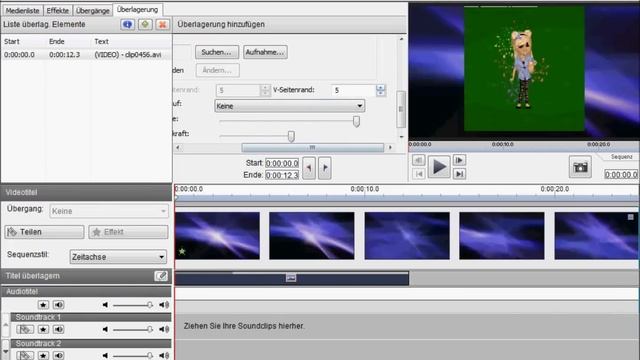Open Sequenzstil dropdown showing Zeitachse

tap(118, 257)
